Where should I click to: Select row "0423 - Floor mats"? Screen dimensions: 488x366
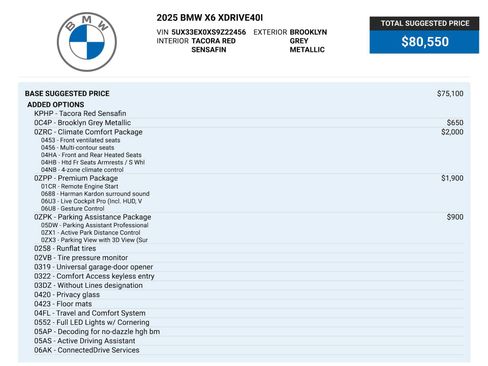248,304
